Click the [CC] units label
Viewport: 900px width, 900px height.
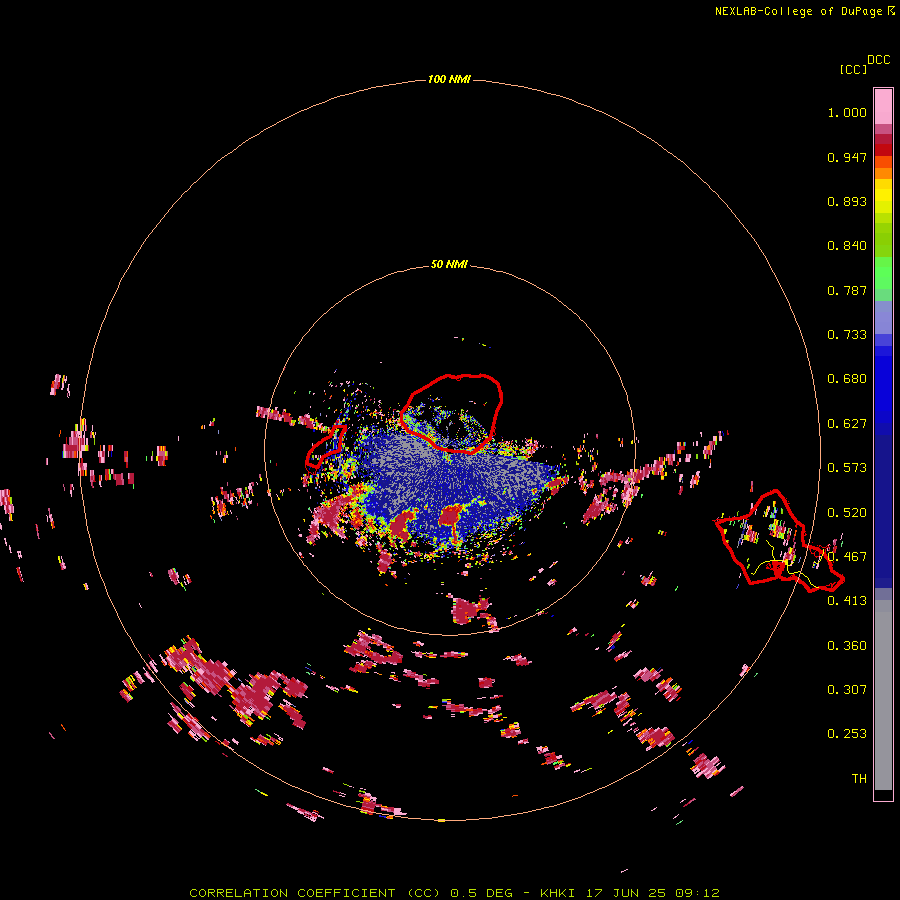[853, 69]
